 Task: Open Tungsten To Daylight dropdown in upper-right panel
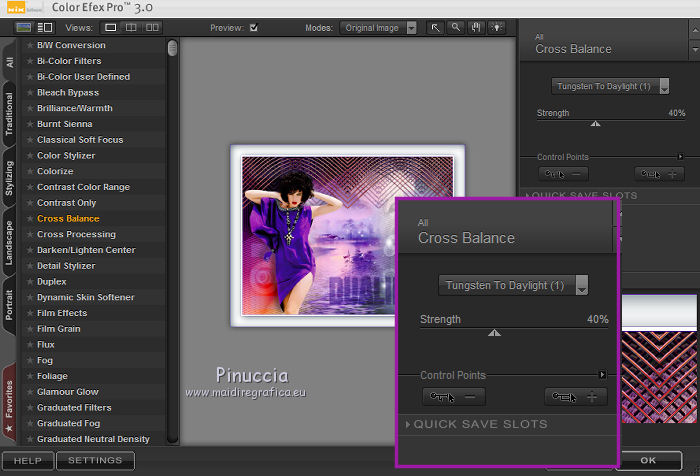tap(610, 86)
